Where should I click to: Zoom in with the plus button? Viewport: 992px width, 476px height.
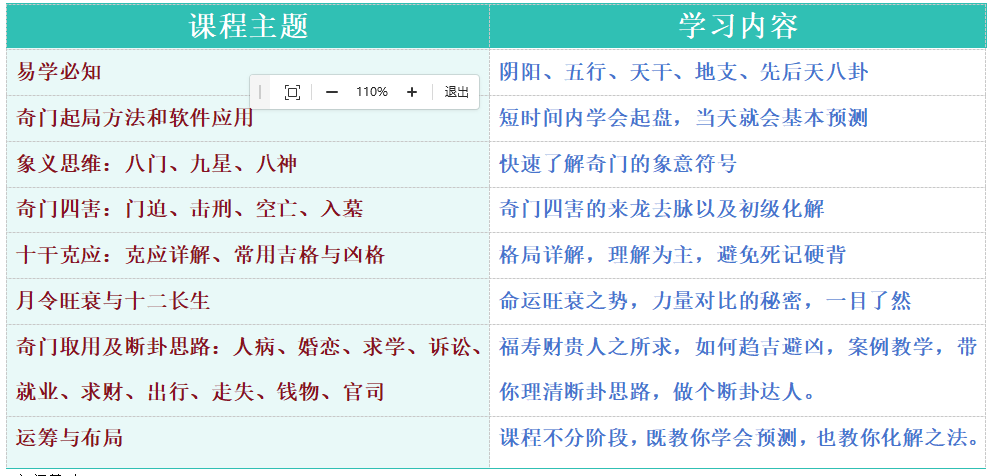pyautogui.click(x=411, y=92)
